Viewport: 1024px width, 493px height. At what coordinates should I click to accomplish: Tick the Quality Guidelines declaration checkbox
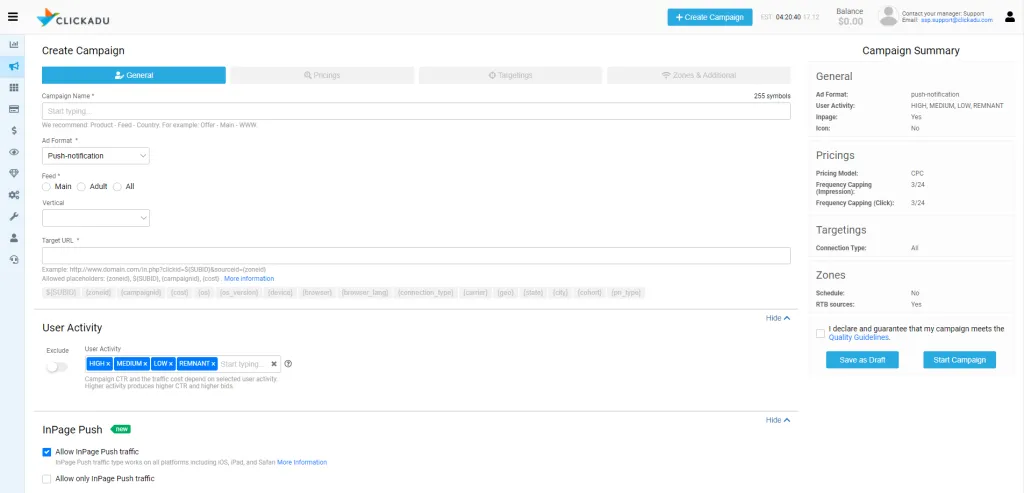pyautogui.click(x=820, y=334)
